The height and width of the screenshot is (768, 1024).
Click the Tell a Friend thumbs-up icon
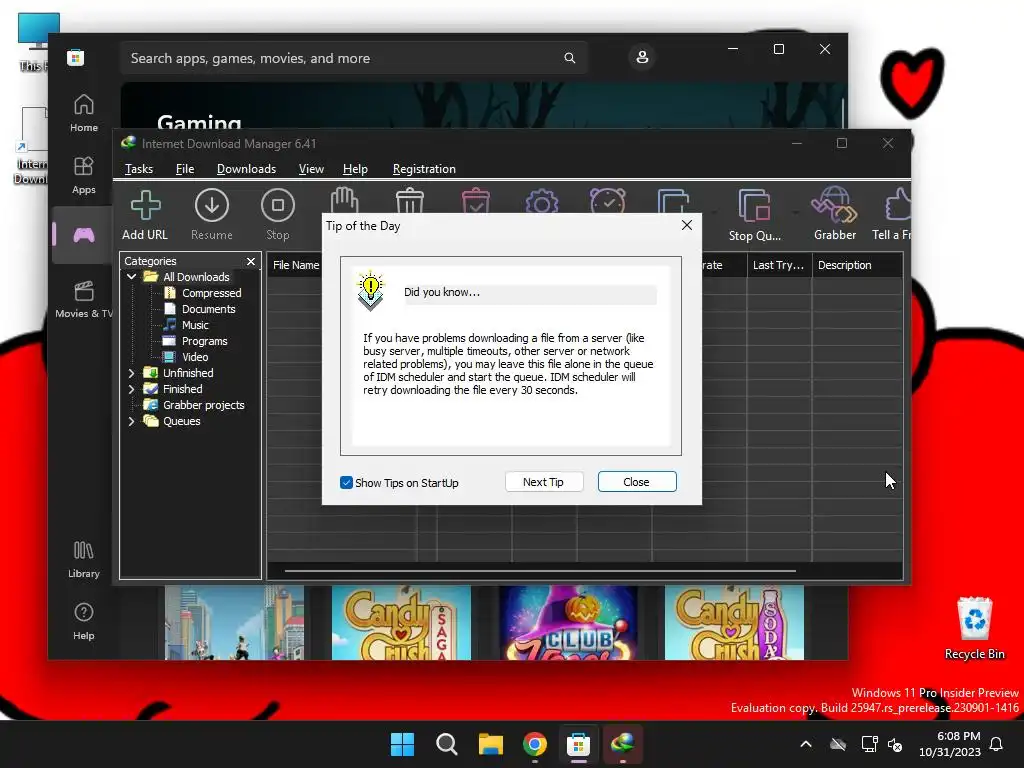[898, 204]
